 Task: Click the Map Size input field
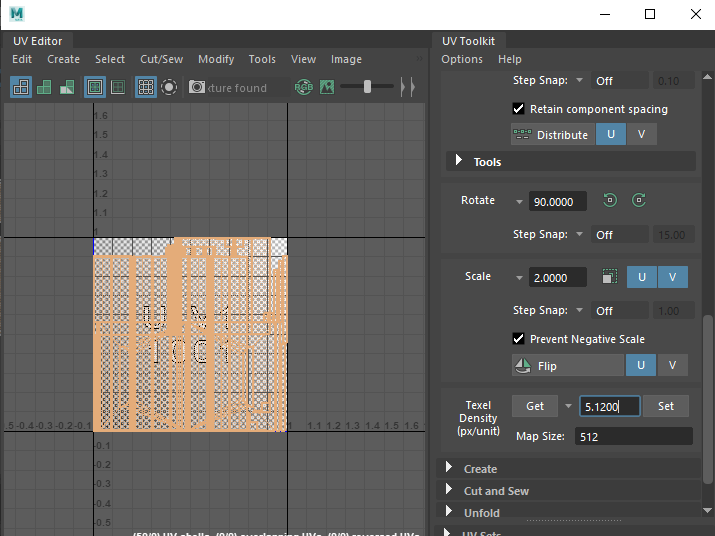click(632, 436)
